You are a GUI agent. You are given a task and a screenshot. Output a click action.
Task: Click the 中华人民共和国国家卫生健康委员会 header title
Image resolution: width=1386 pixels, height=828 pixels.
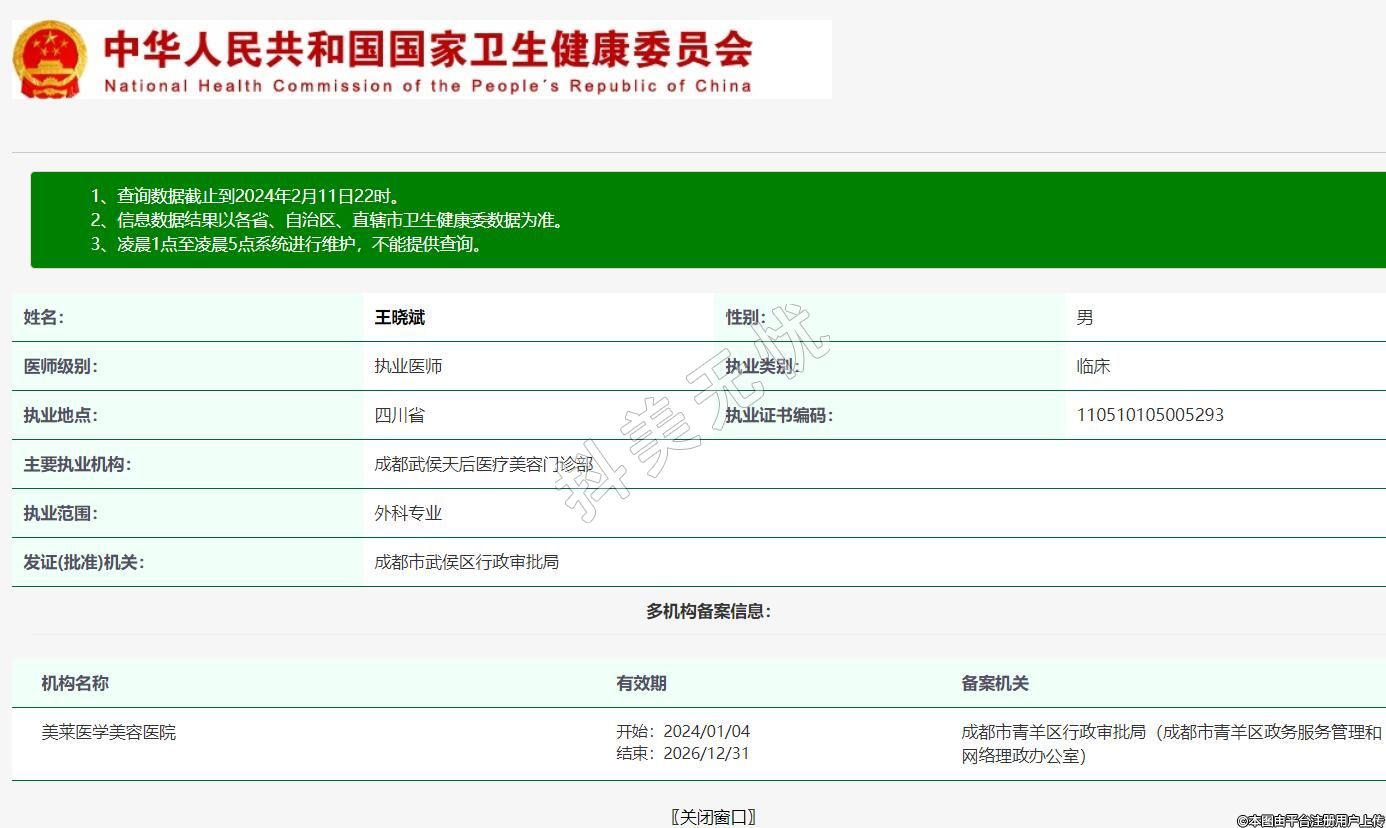(x=428, y=48)
